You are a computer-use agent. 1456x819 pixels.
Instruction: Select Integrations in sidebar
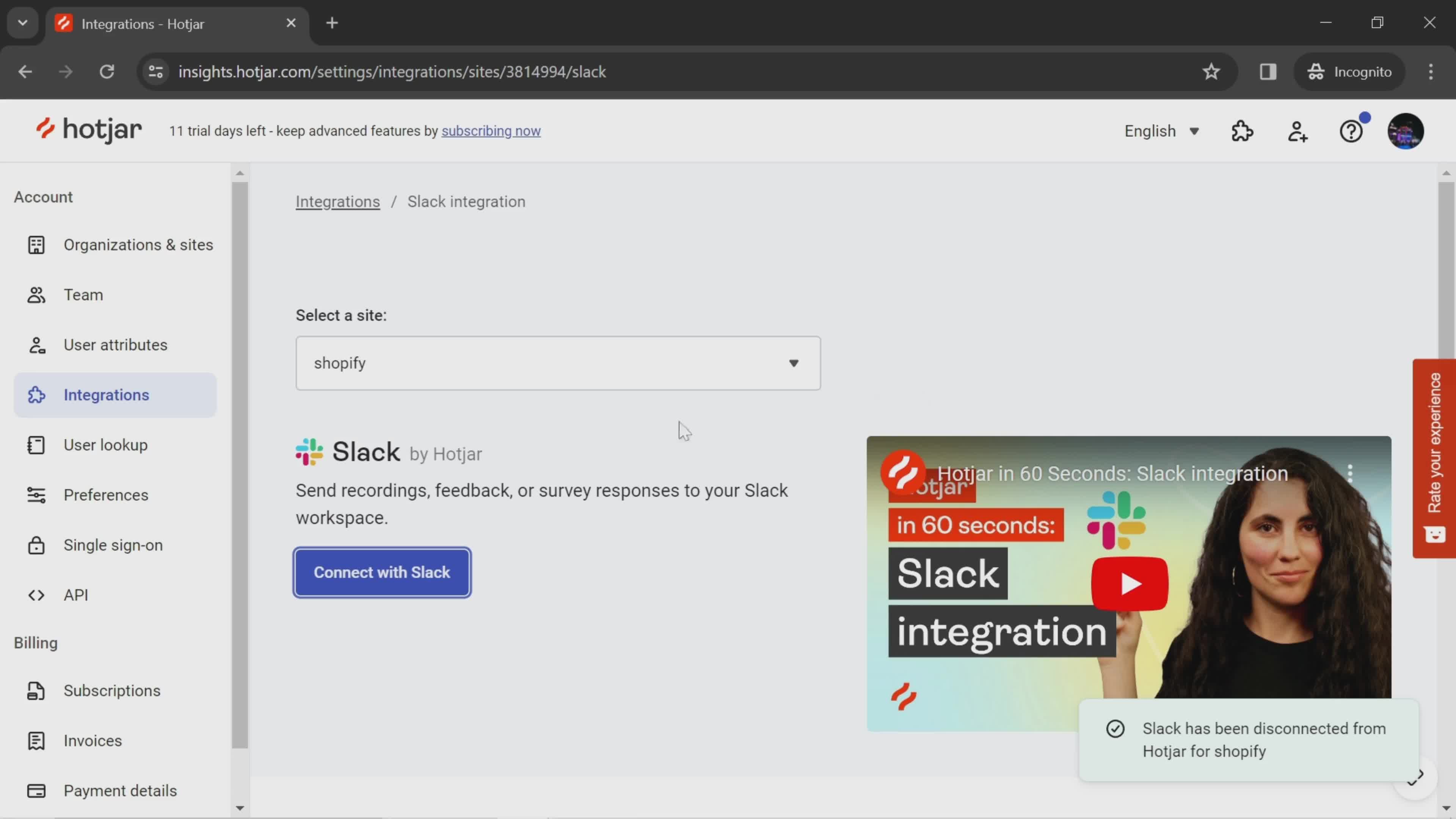pos(115,395)
